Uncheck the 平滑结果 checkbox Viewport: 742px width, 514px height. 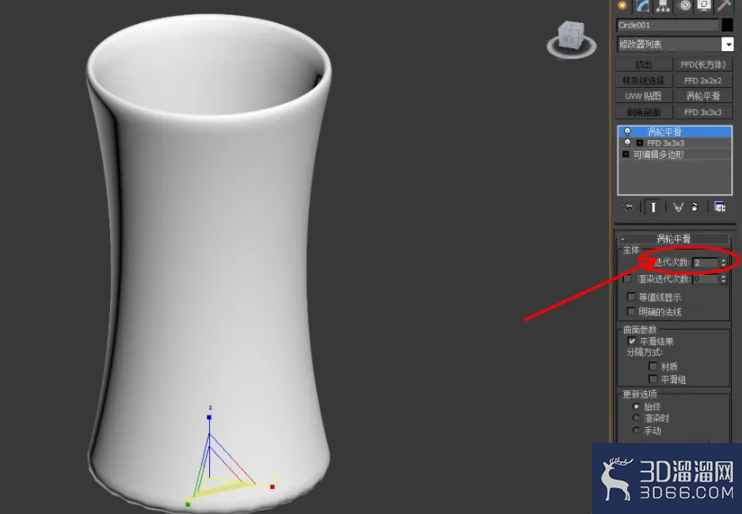point(632,341)
